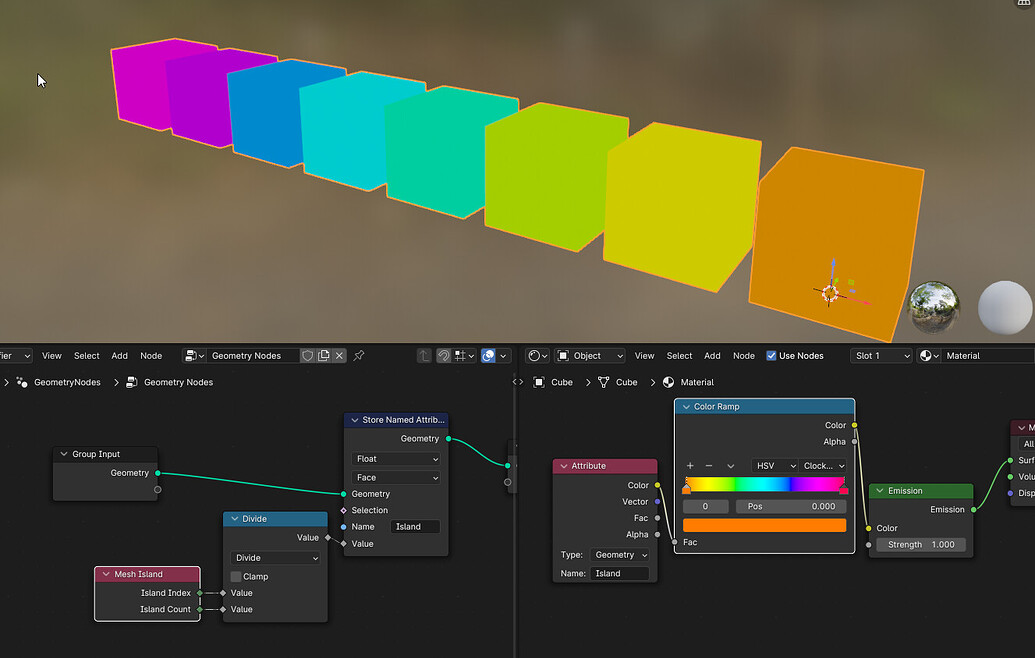Screen dimensions: 1035x658
Task: Click the Emission output socket
Action: coord(974,510)
